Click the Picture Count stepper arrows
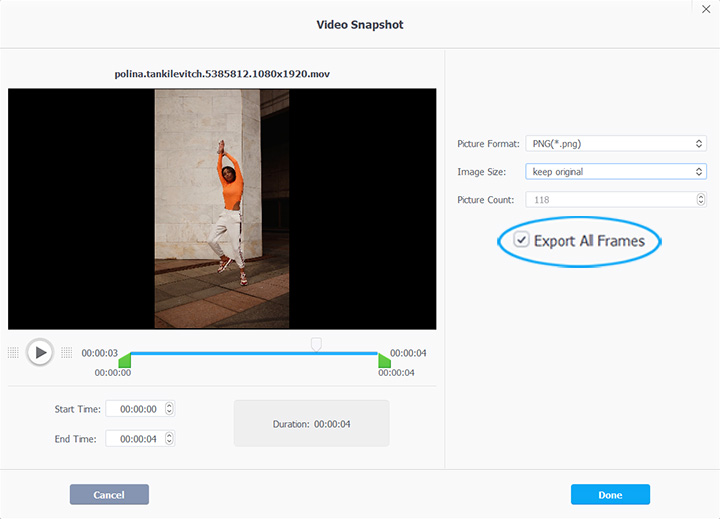Screen dimensions: 720x519 pos(700,200)
